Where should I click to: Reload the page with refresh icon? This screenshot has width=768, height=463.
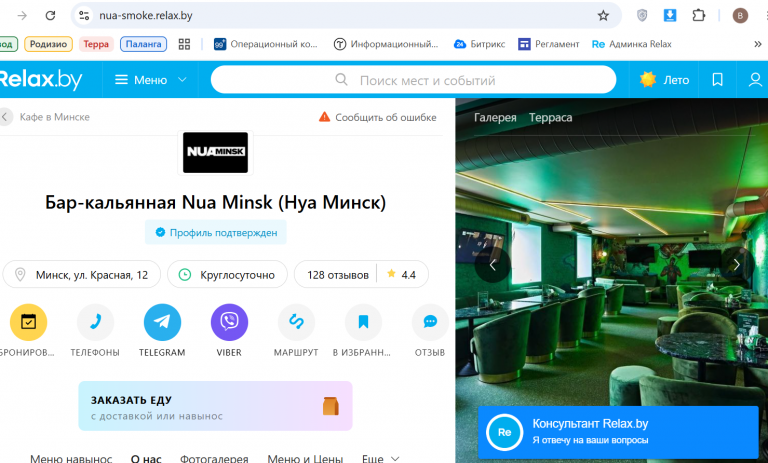click(50, 16)
